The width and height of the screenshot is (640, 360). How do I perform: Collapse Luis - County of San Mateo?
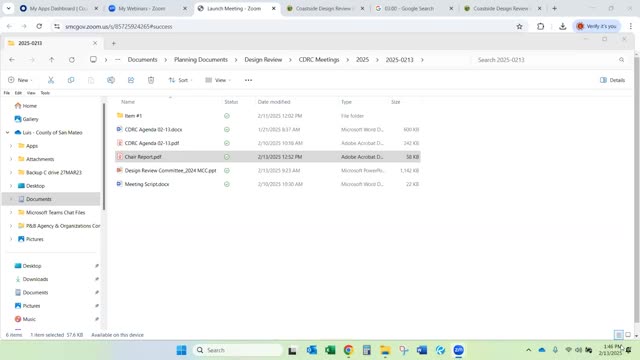(7, 132)
